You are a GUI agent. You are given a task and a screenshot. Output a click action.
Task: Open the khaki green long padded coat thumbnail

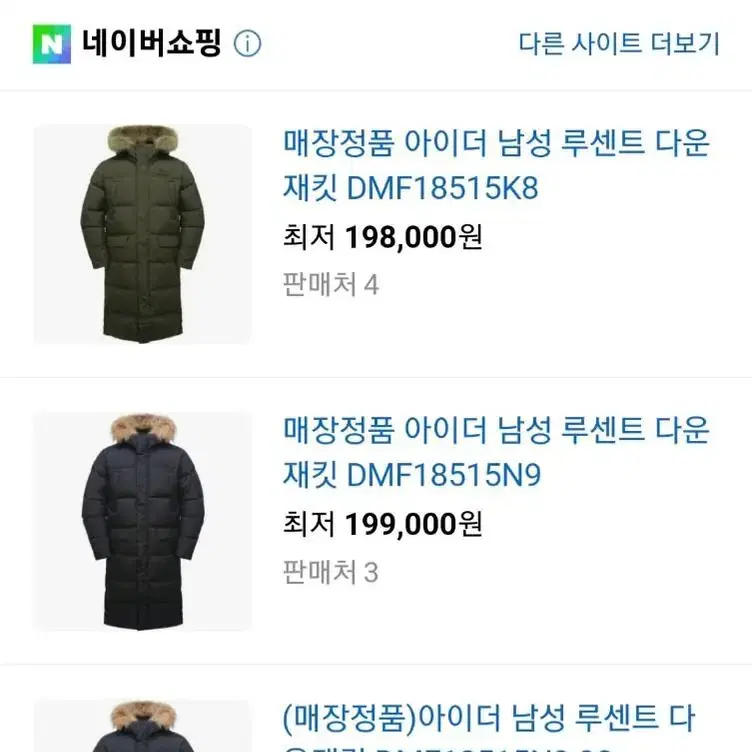click(x=142, y=234)
